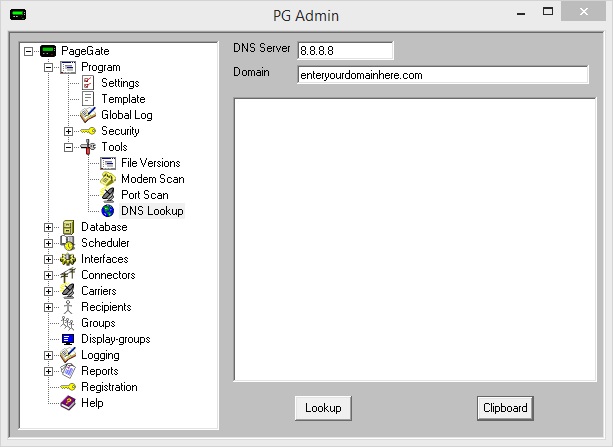Click the Connectors antenna icon
The width and height of the screenshot is (613, 447).
pyautogui.click(x=68, y=275)
